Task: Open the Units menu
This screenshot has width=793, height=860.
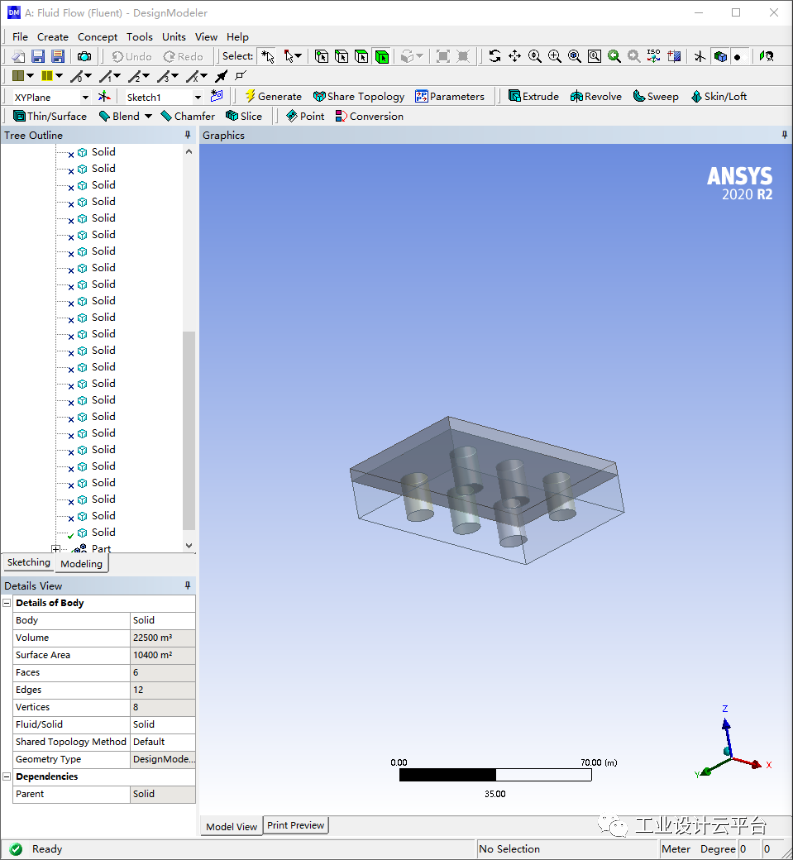Action: [x=174, y=37]
